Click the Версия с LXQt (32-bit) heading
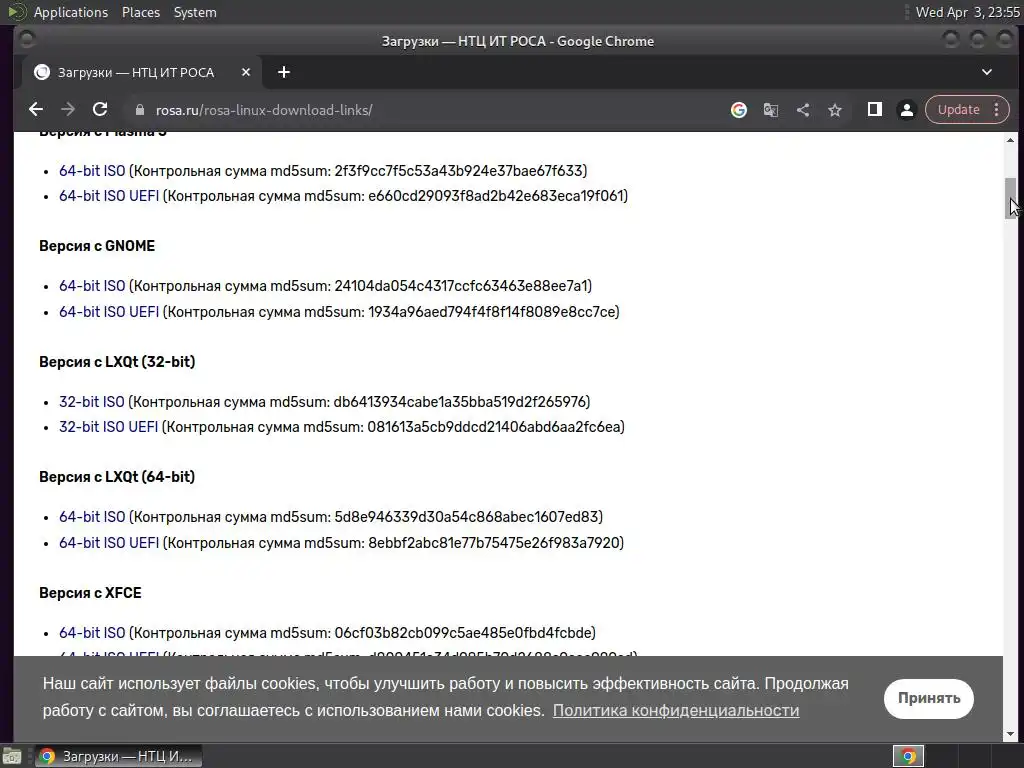Viewport: 1024px width, 768px height. [x=117, y=362]
